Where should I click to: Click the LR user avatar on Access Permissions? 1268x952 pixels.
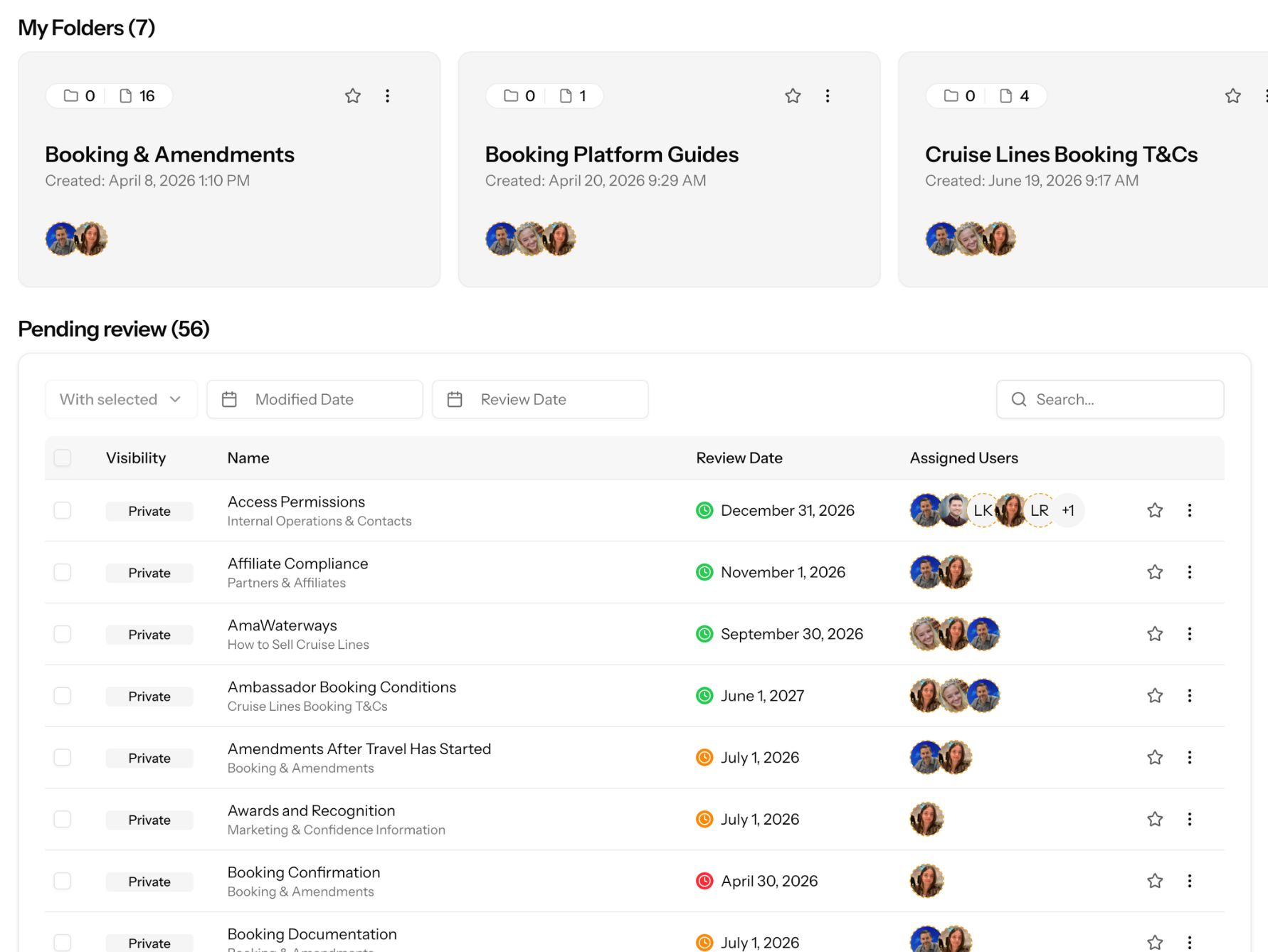pos(1039,510)
